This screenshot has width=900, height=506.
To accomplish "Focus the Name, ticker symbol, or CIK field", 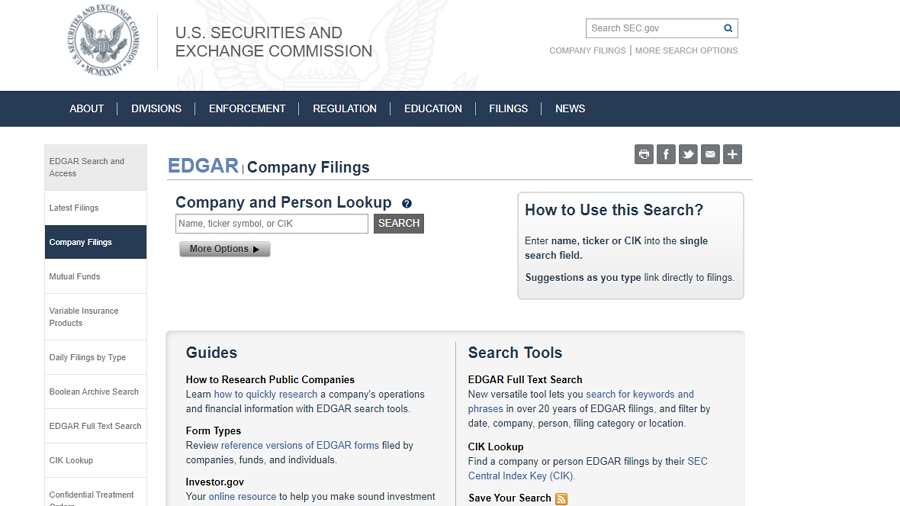I will tap(271, 224).
